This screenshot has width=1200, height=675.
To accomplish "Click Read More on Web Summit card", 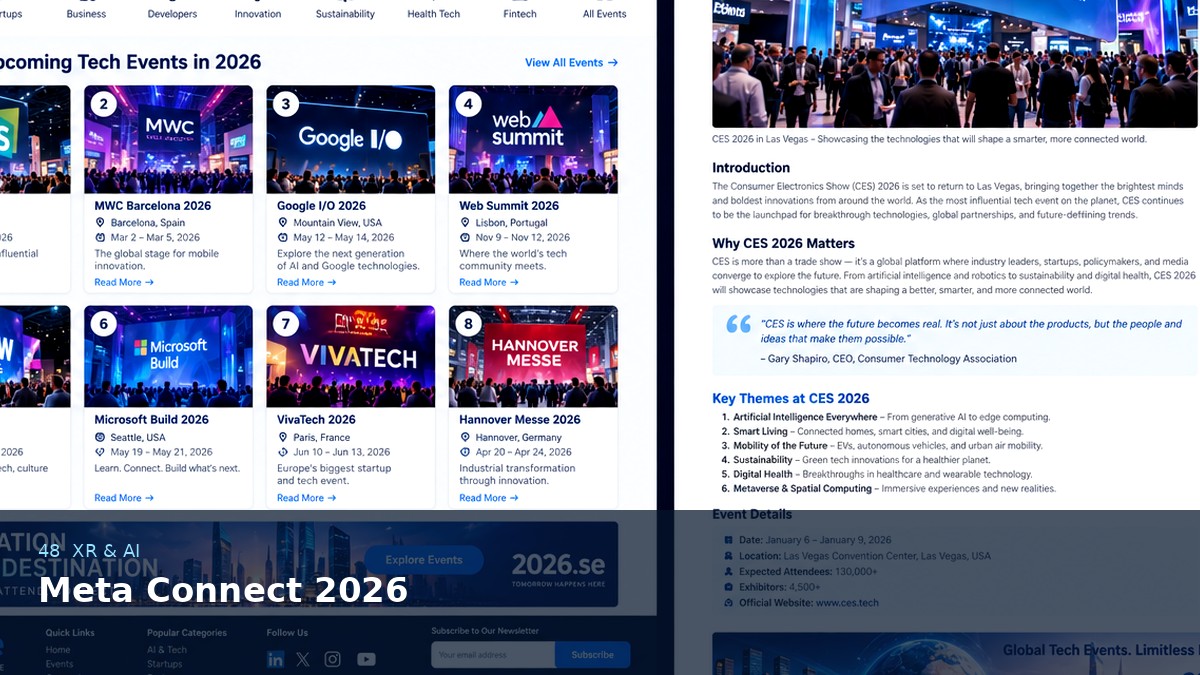I will (x=489, y=282).
